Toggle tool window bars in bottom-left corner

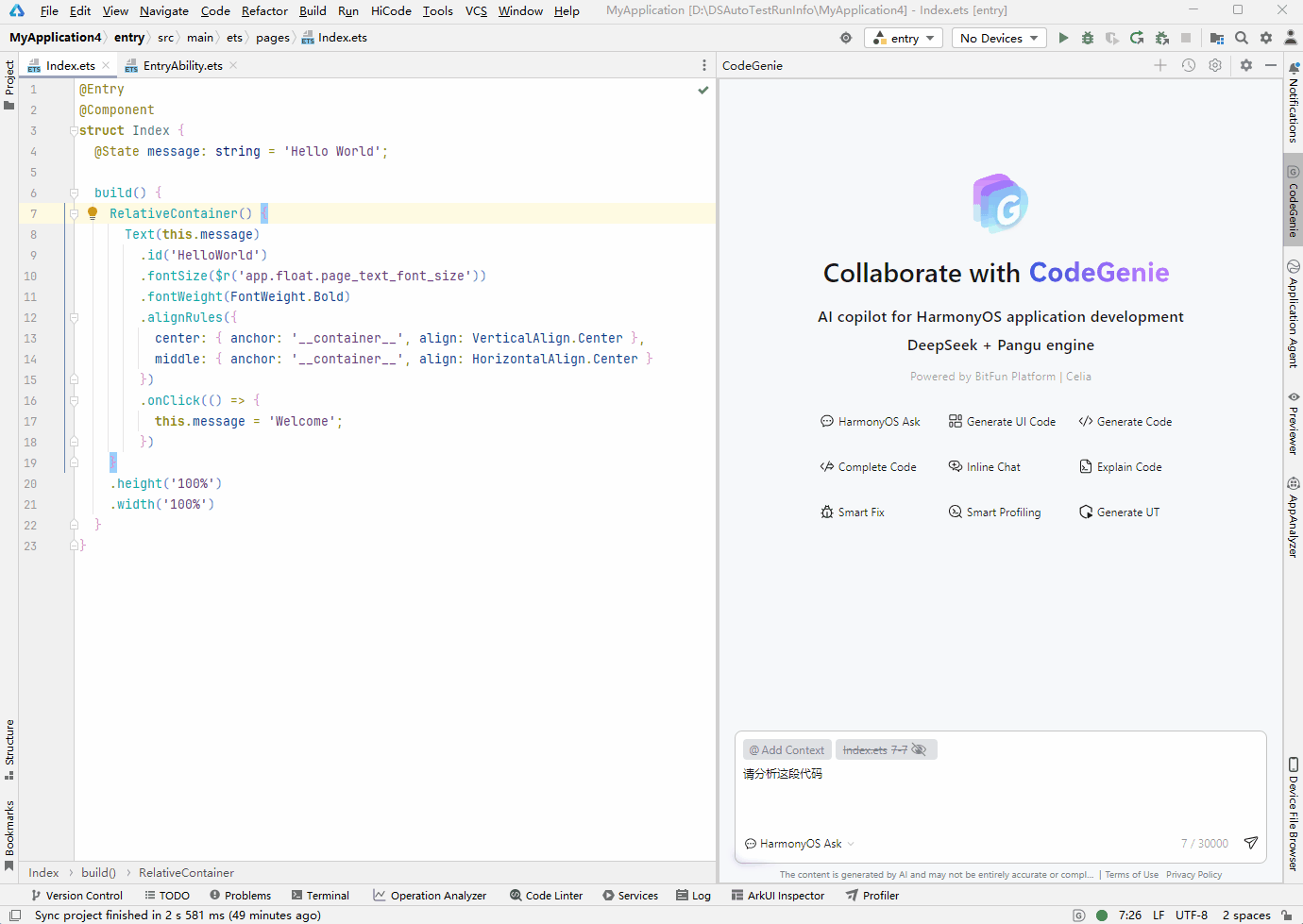15,915
